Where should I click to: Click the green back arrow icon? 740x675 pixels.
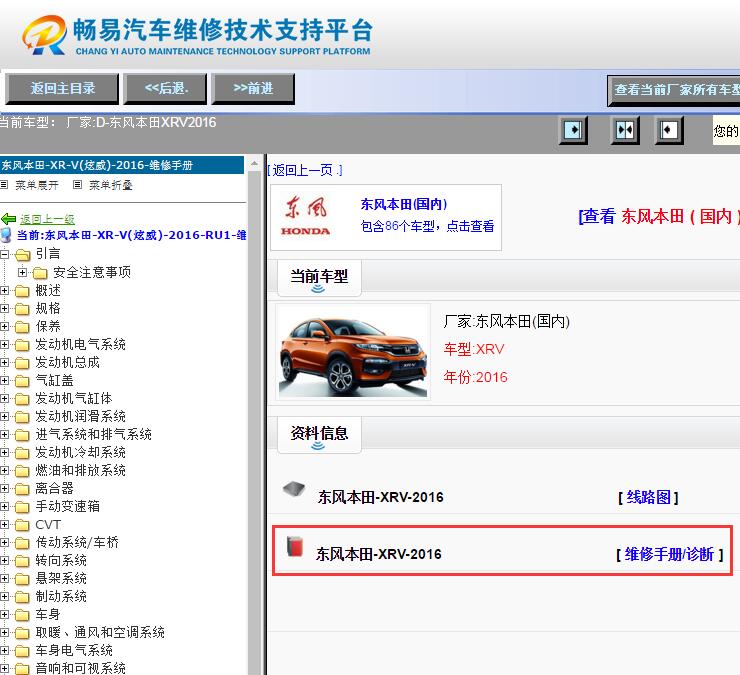[x=8, y=219]
